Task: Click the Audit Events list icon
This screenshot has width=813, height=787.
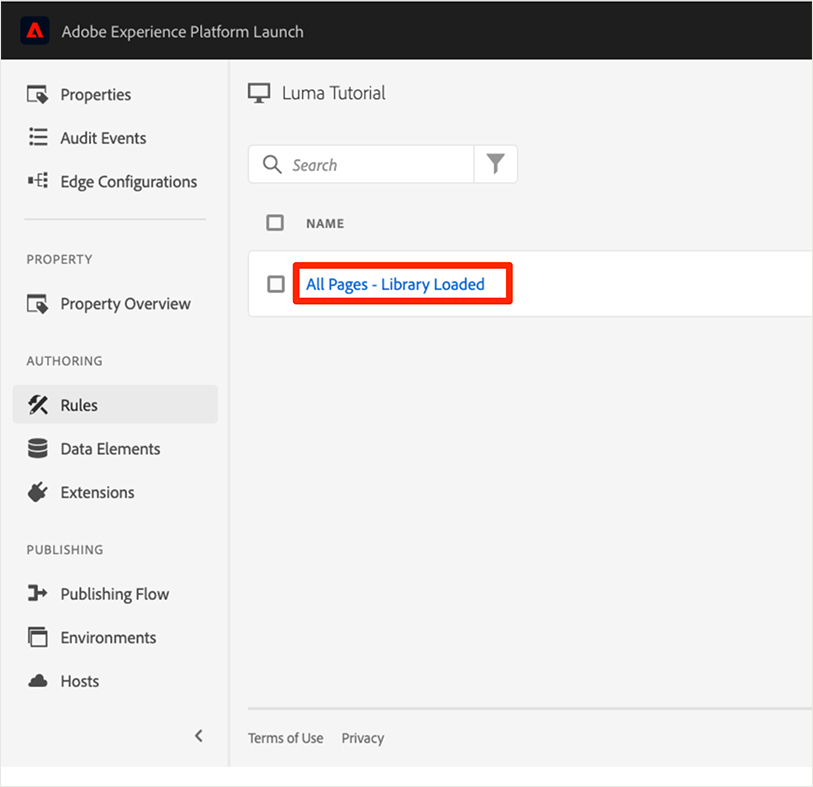Action: point(38,137)
